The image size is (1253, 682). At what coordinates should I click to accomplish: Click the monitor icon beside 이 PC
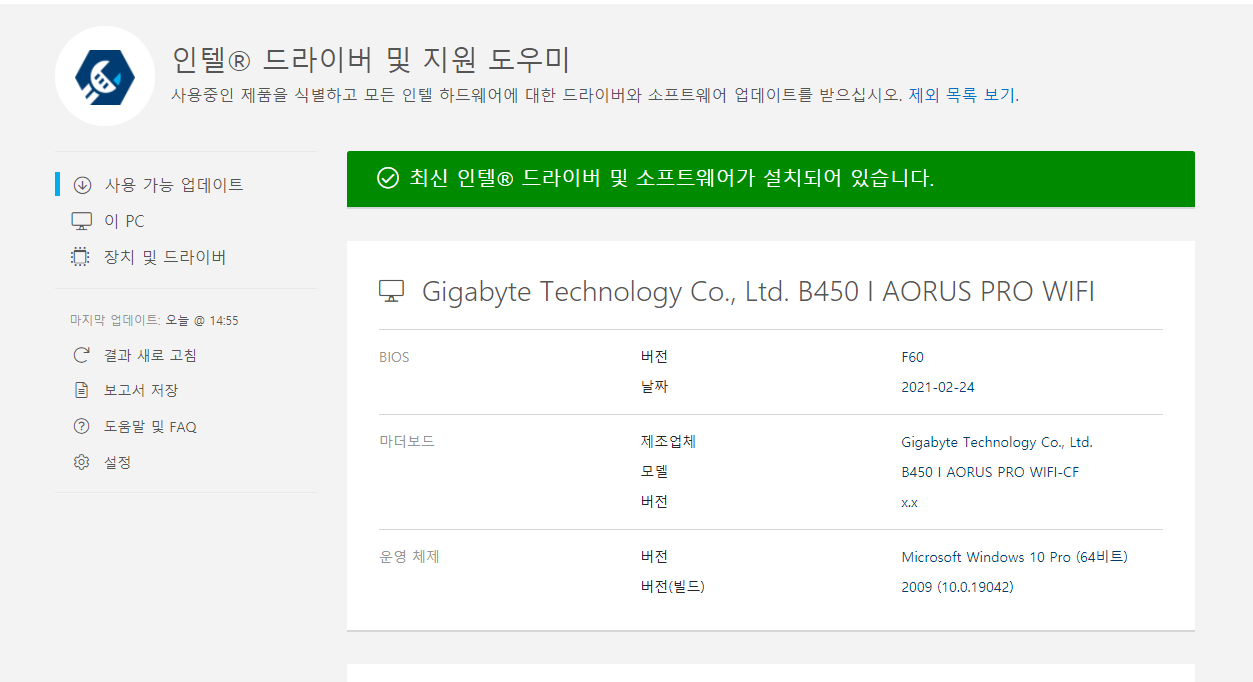[82, 221]
